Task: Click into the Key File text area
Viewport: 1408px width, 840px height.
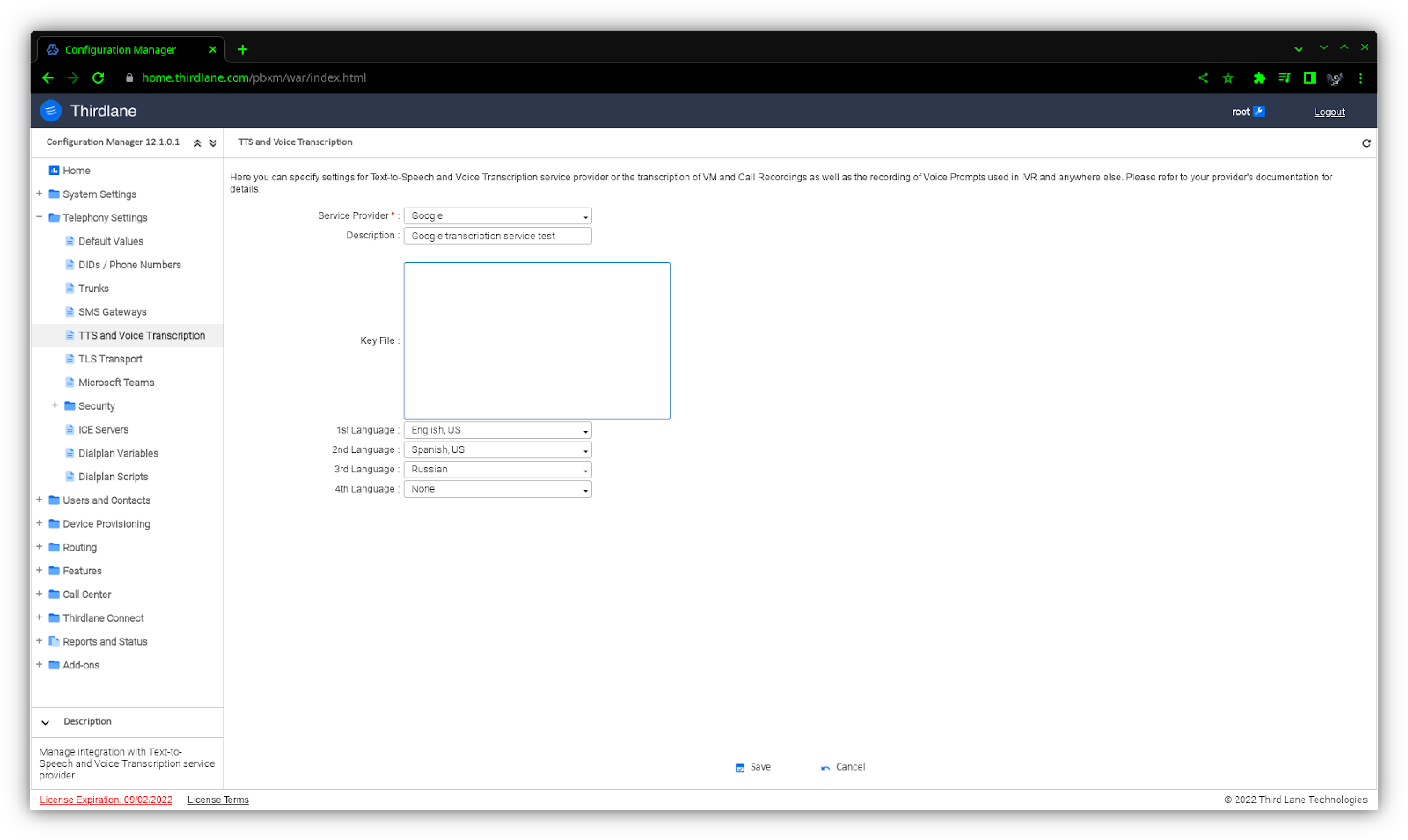Action: pos(537,340)
